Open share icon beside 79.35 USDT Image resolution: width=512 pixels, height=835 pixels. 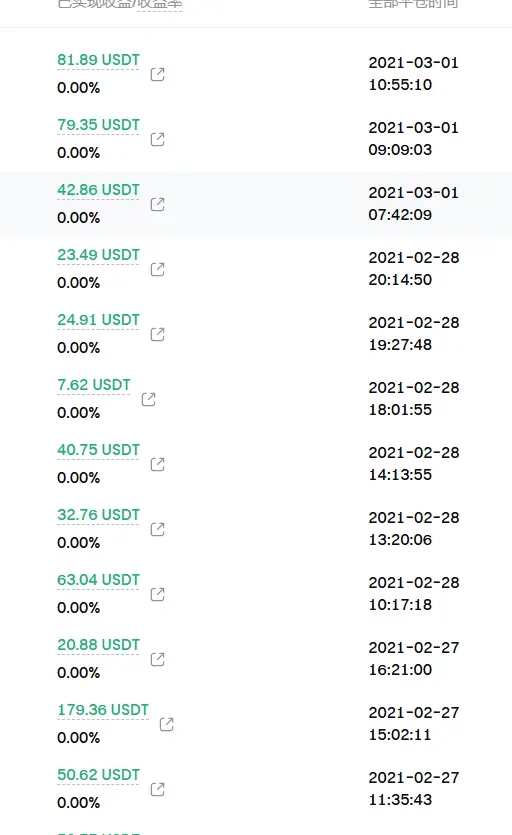click(158, 139)
